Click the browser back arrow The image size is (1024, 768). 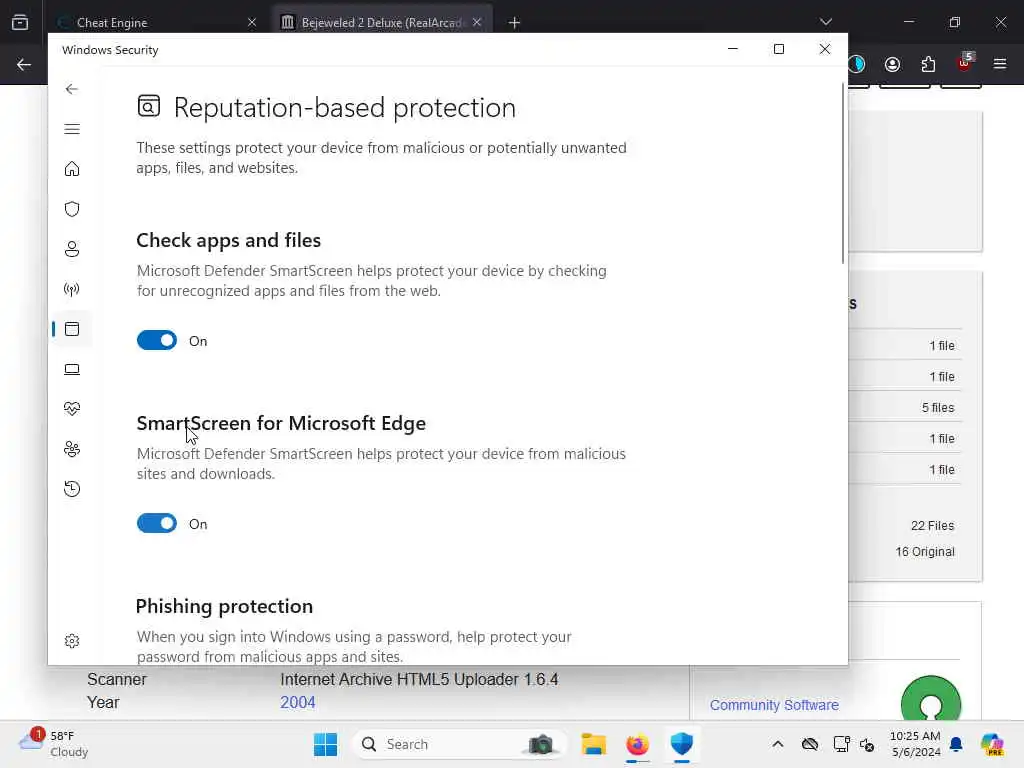click(24, 64)
